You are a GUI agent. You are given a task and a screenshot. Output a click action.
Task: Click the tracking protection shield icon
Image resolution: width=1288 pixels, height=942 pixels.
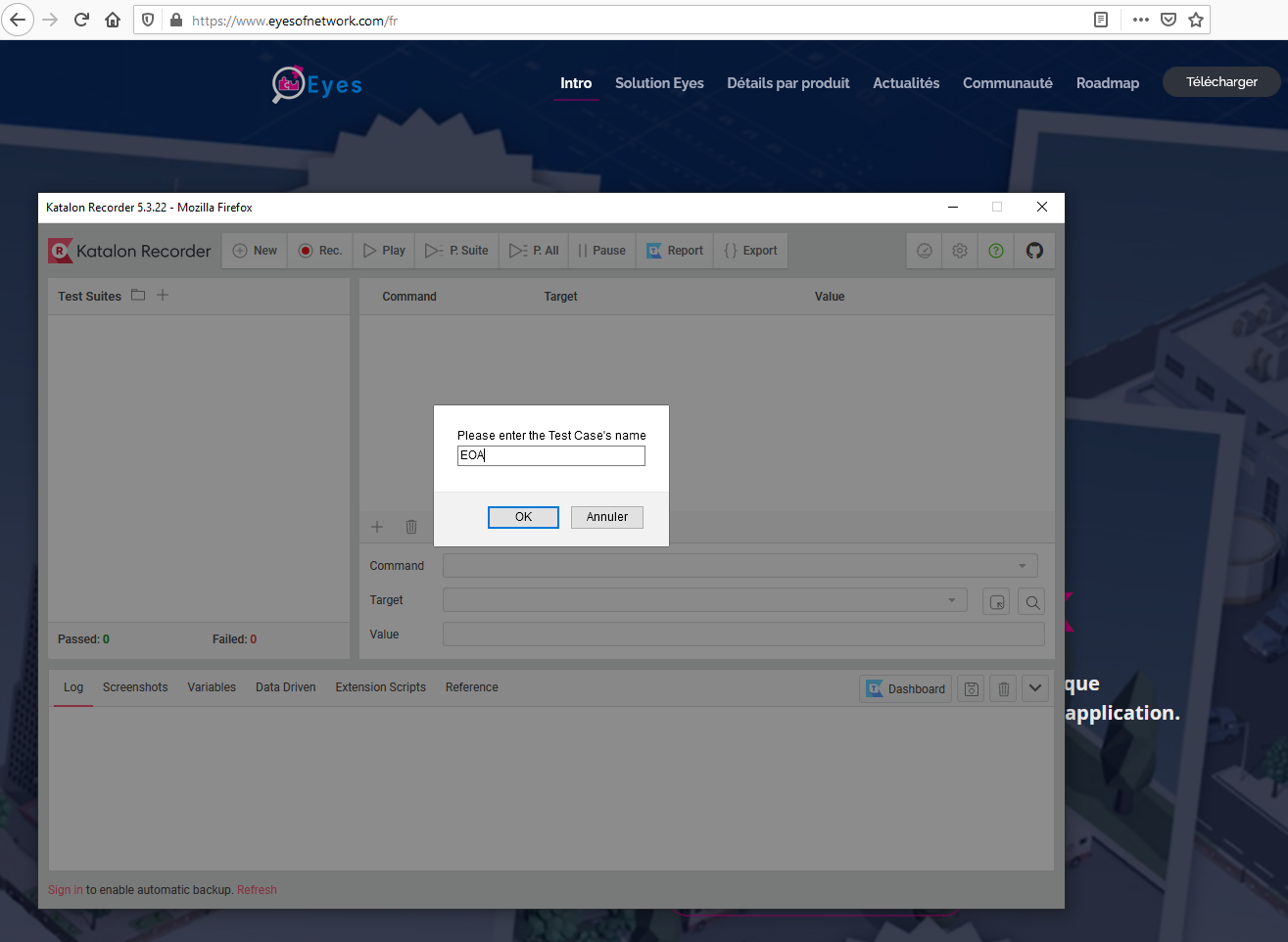148,20
